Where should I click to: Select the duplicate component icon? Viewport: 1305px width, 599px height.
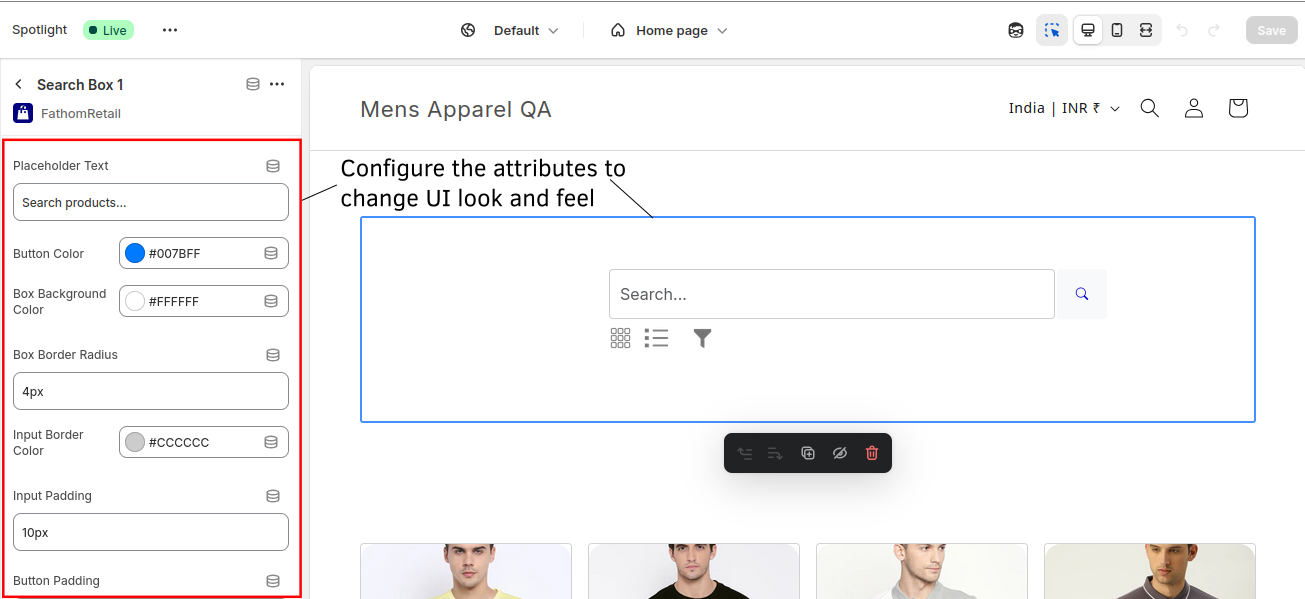click(808, 452)
